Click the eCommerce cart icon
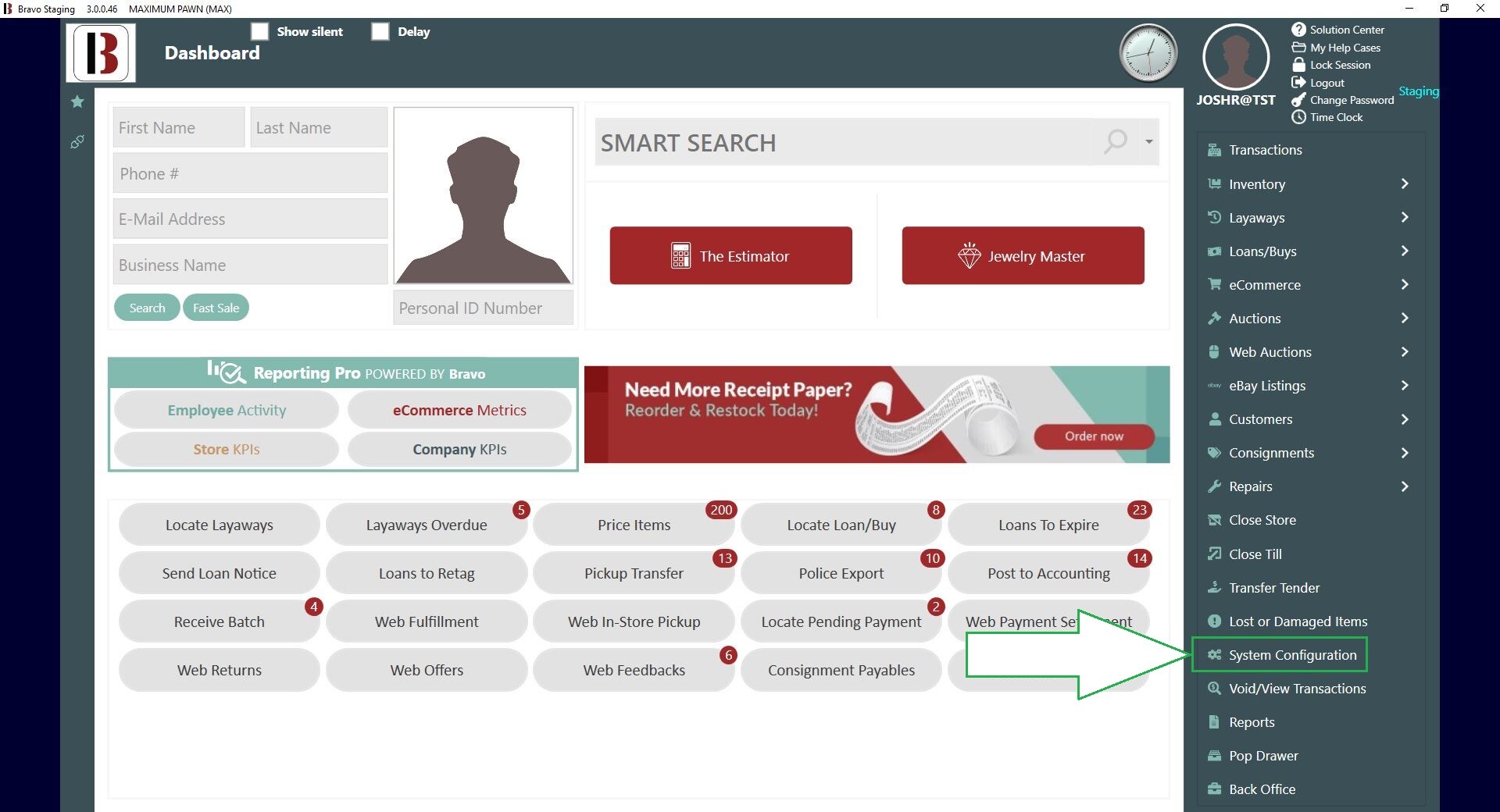This screenshot has height=812, width=1500. (1214, 285)
